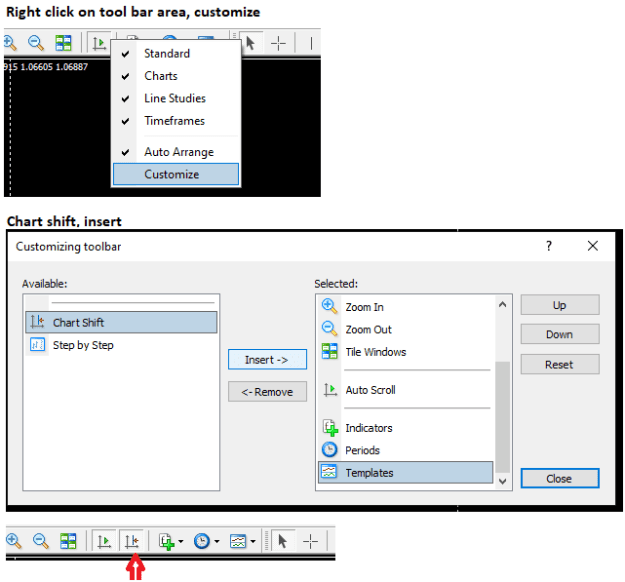Select Tile Windows in Selected list
Image resolution: width=625 pixels, height=582 pixels.
point(406,352)
